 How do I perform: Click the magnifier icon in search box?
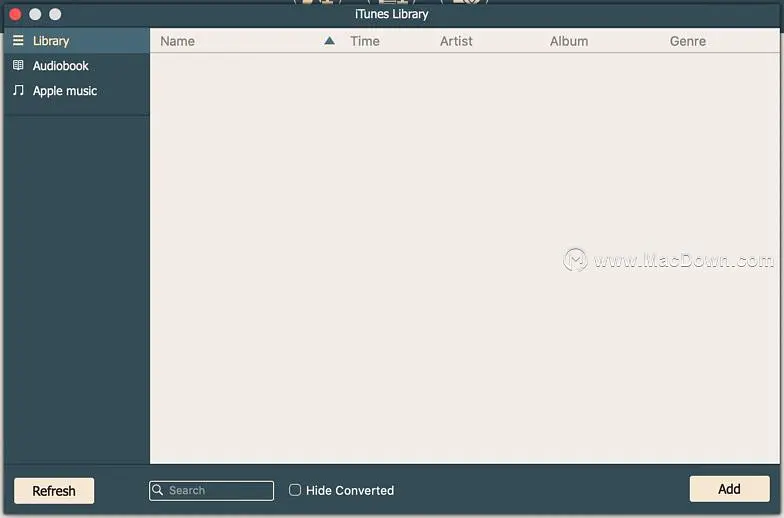coord(158,490)
